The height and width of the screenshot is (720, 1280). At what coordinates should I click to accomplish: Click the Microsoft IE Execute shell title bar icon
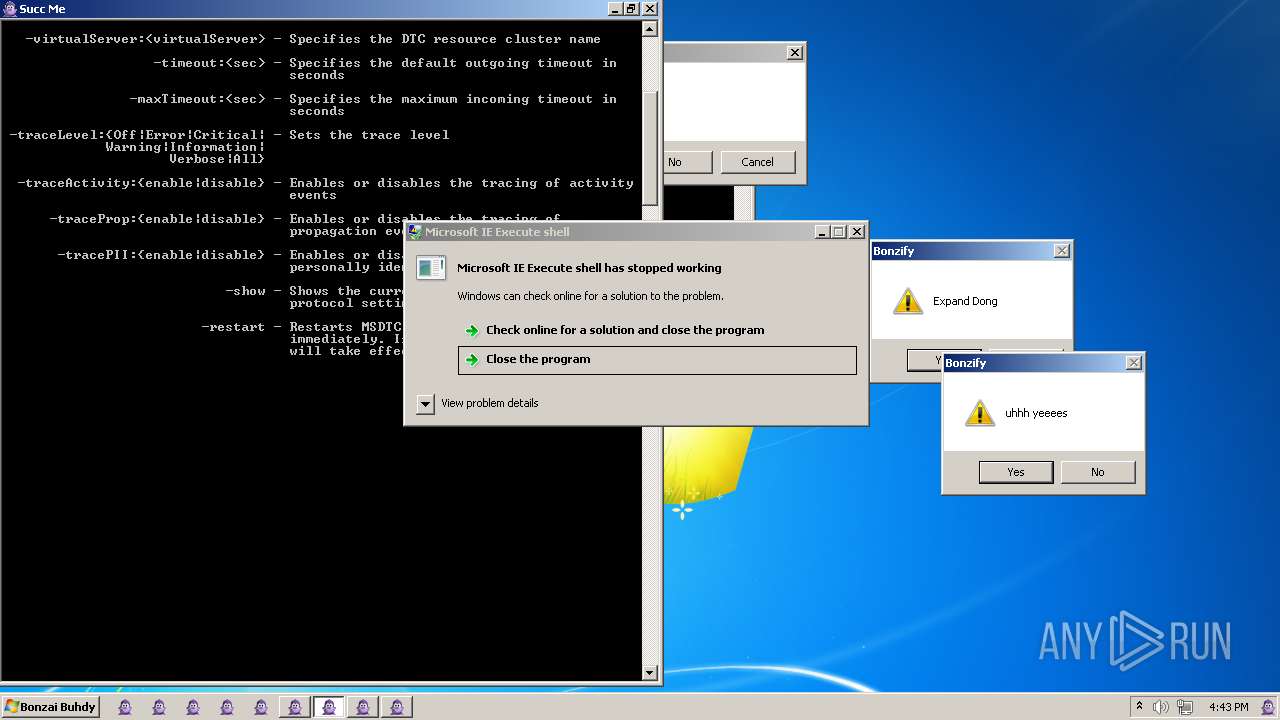415,231
